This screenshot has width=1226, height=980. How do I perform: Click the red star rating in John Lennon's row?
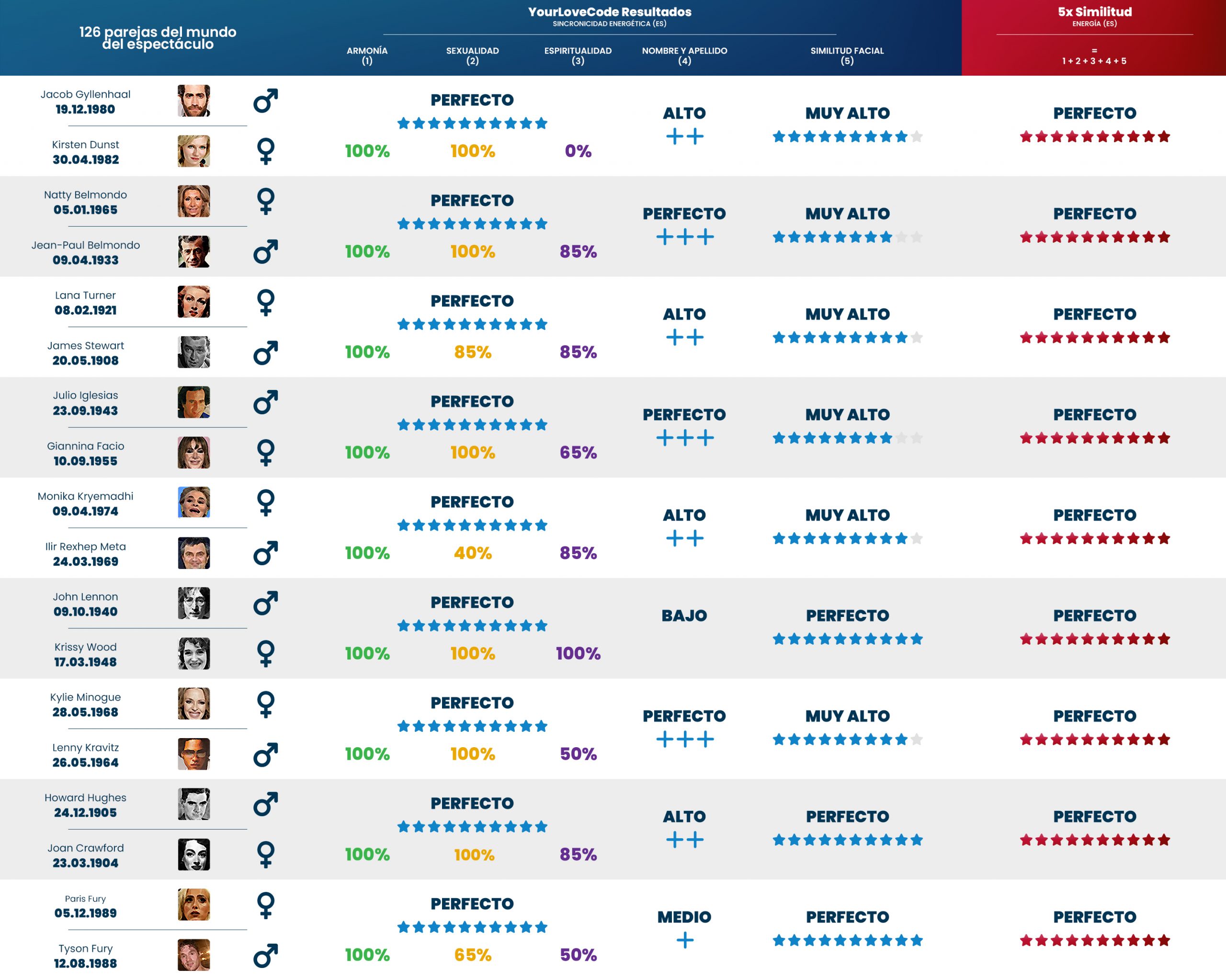[1094, 639]
